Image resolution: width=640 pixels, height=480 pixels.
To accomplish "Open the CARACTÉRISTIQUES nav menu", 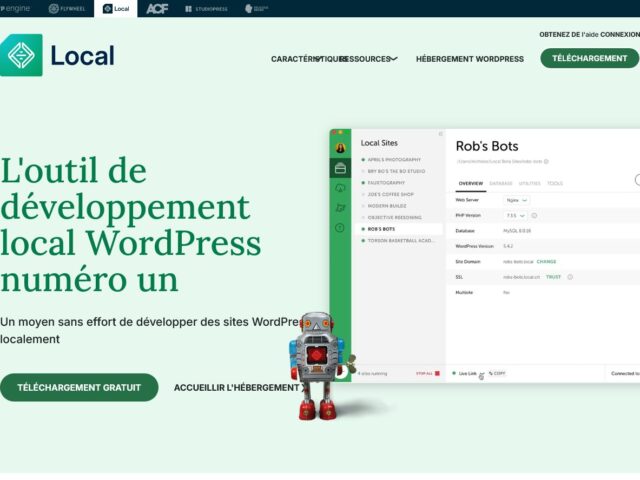I will point(309,59).
